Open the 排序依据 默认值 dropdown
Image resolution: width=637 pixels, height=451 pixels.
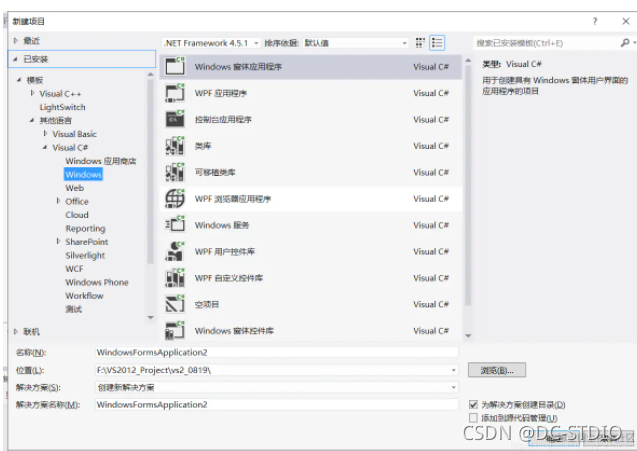pos(355,43)
